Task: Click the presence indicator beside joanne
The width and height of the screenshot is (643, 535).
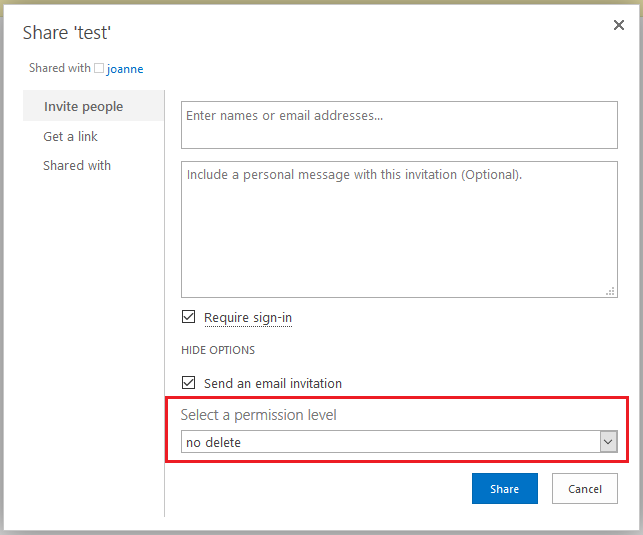Action: tap(99, 69)
